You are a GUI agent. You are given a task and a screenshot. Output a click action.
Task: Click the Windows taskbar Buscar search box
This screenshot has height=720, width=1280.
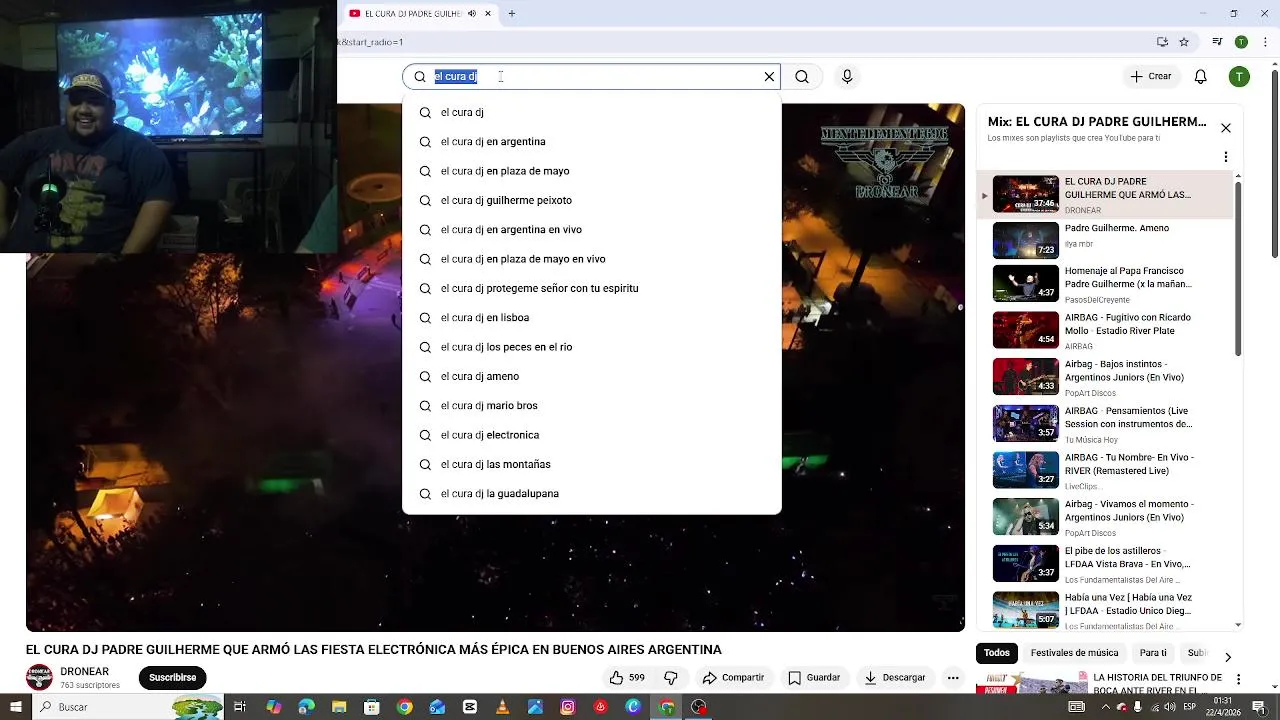(x=128, y=707)
